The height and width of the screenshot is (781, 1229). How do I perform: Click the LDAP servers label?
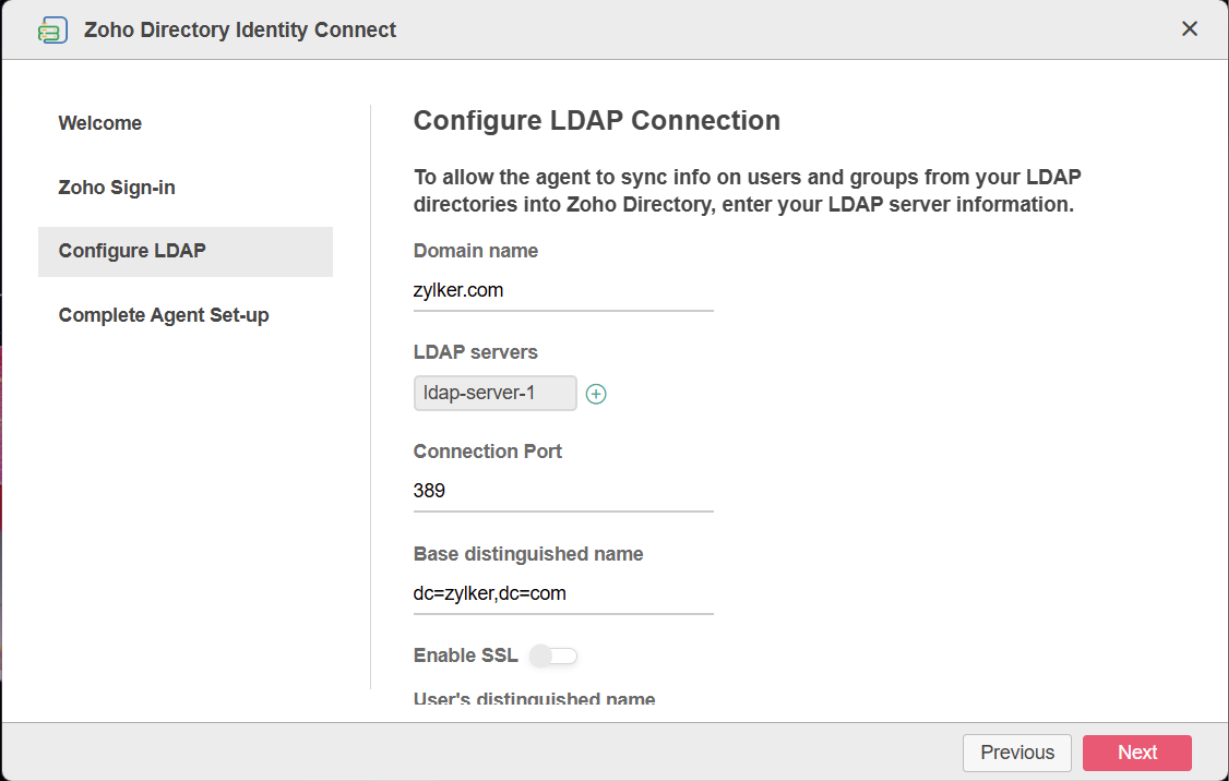pos(476,352)
